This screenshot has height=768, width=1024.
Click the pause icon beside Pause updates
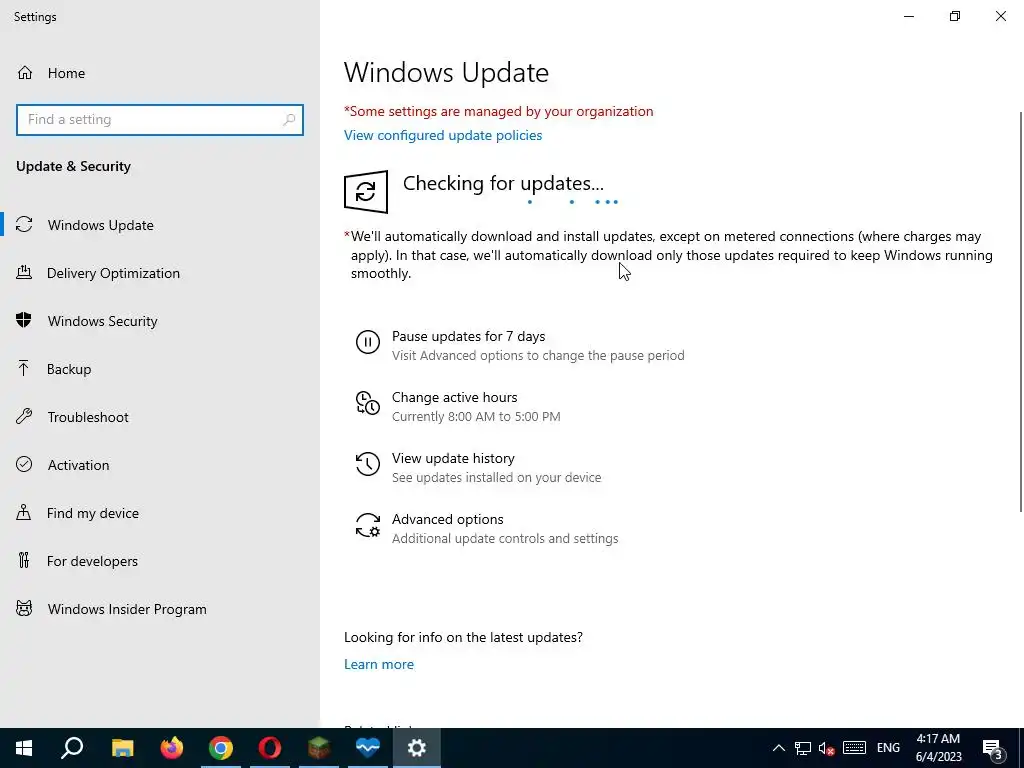[368, 342]
